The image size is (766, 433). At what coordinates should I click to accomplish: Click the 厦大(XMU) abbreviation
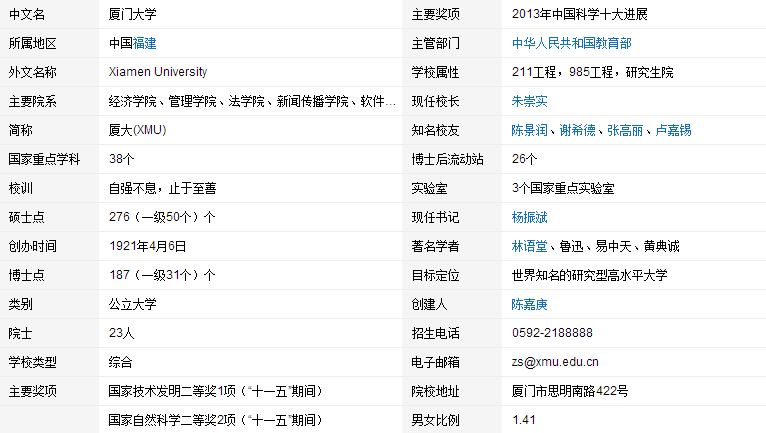point(137,130)
